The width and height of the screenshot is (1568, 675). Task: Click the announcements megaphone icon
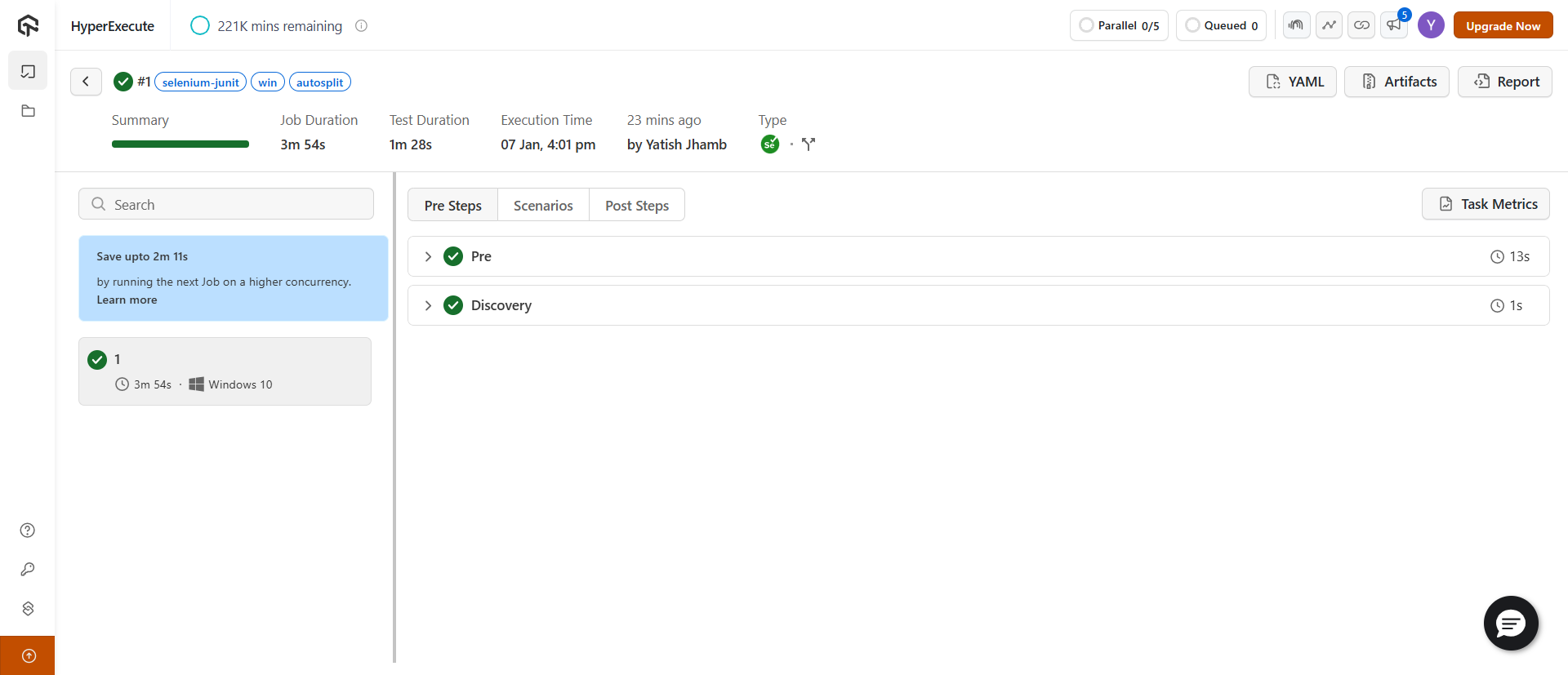pos(1393,25)
